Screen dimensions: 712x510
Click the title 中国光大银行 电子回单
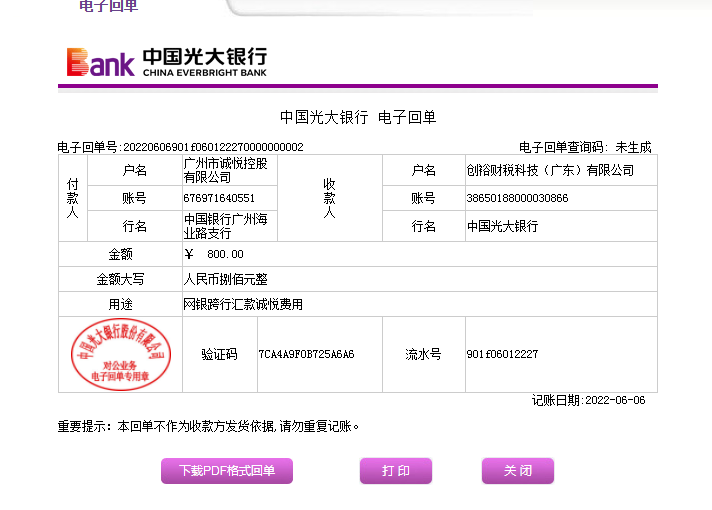pyautogui.click(x=358, y=117)
